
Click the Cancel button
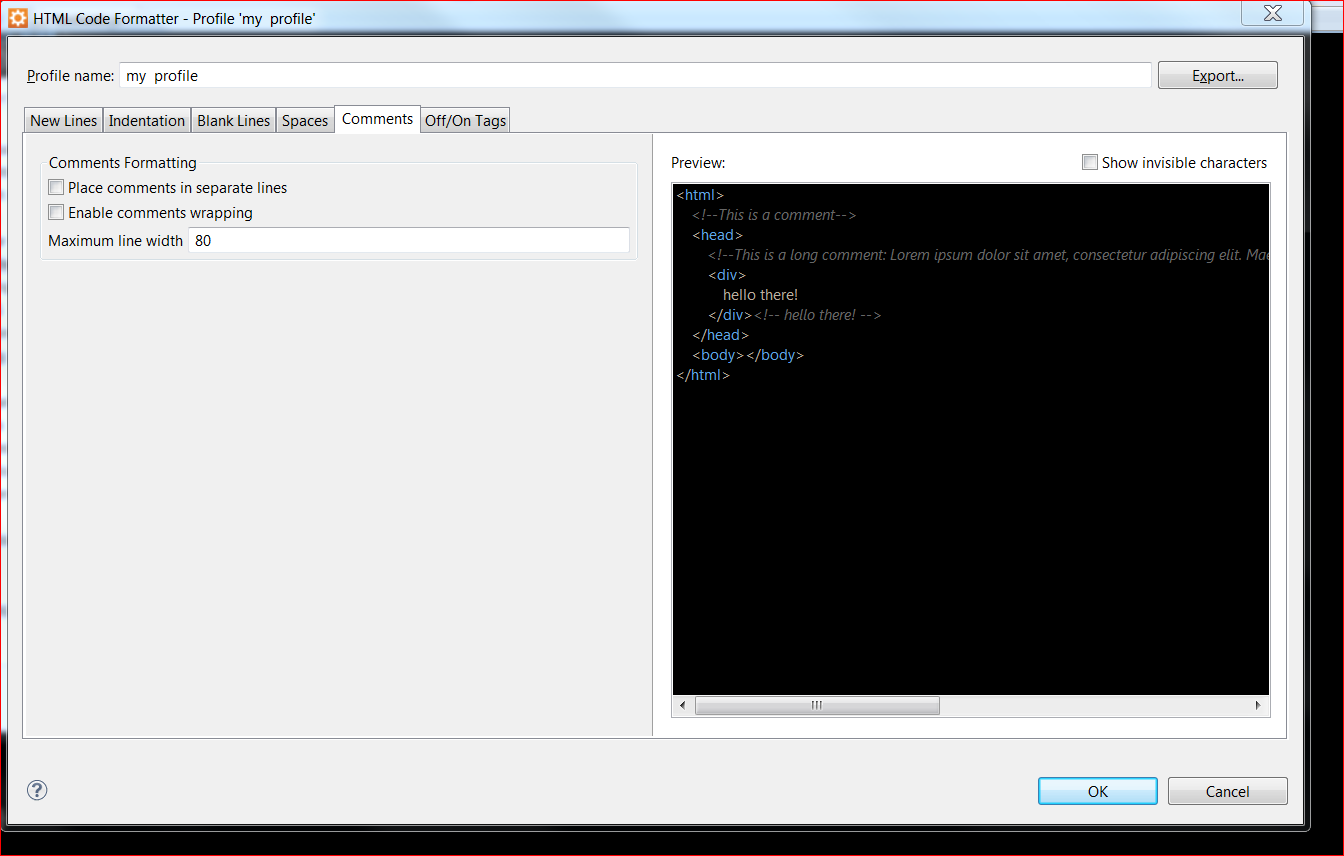click(1228, 791)
